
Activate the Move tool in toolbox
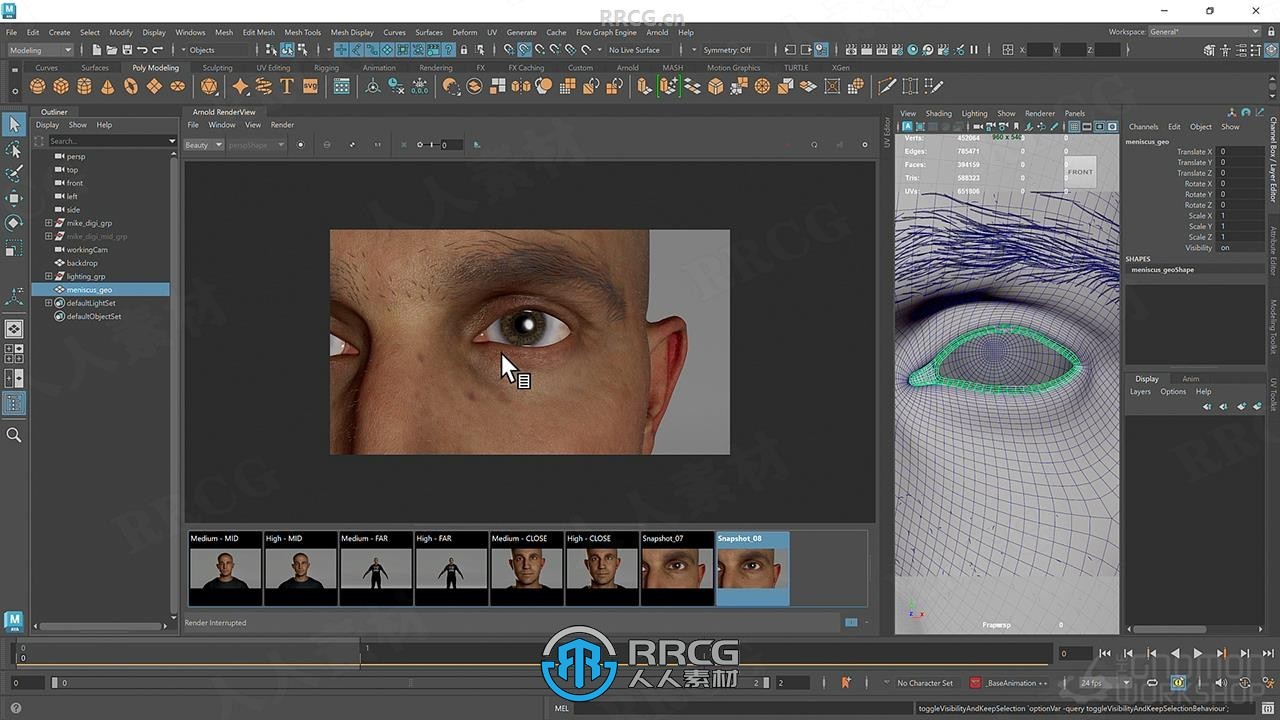[14, 198]
